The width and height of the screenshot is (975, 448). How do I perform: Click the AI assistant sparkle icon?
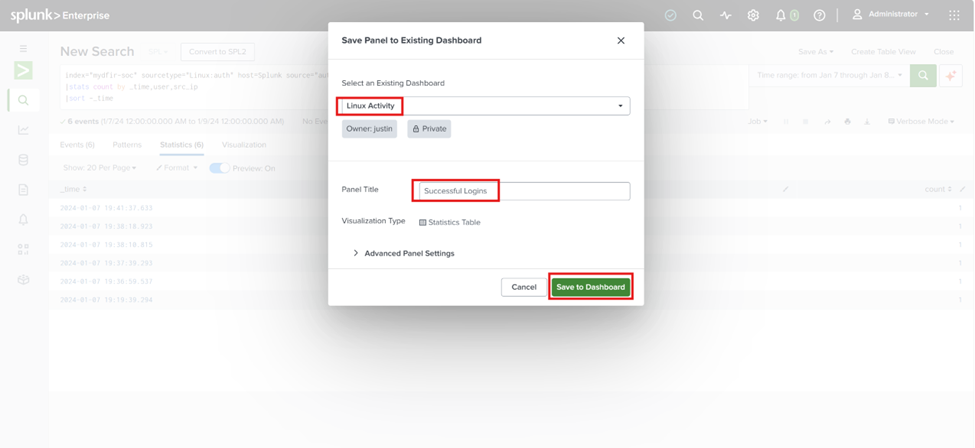pyautogui.click(x=951, y=75)
